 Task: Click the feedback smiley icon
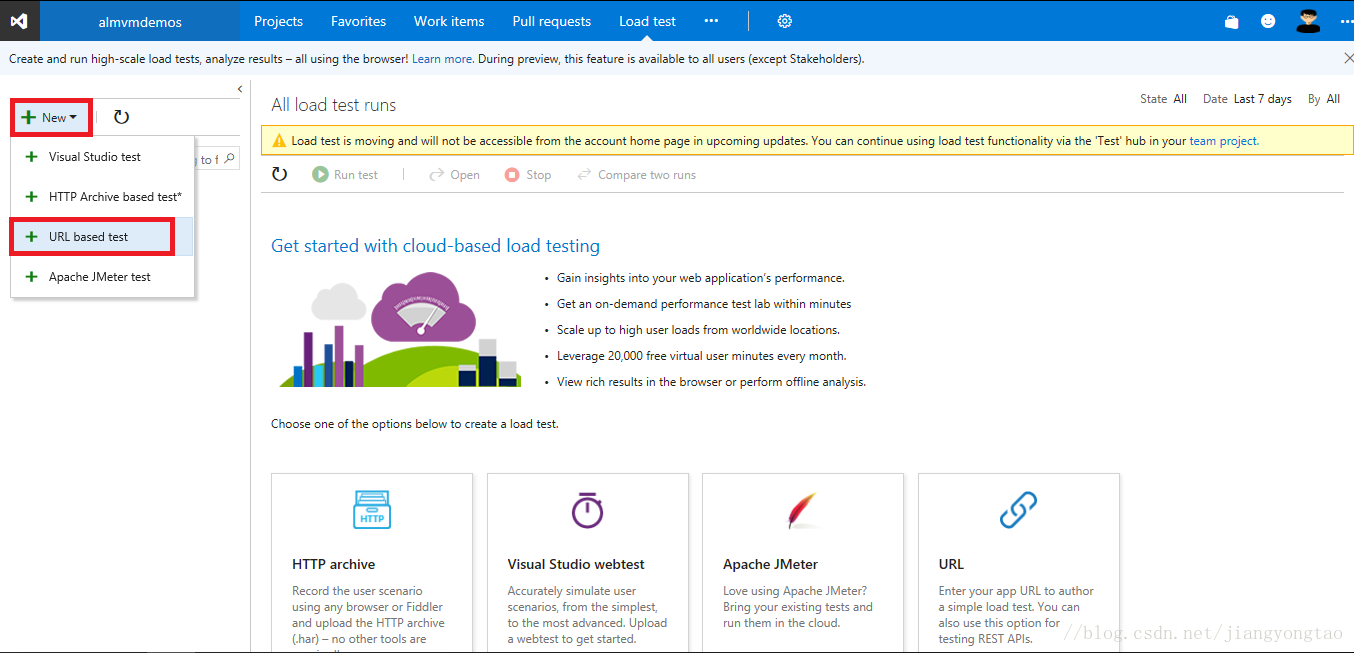point(1268,21)
